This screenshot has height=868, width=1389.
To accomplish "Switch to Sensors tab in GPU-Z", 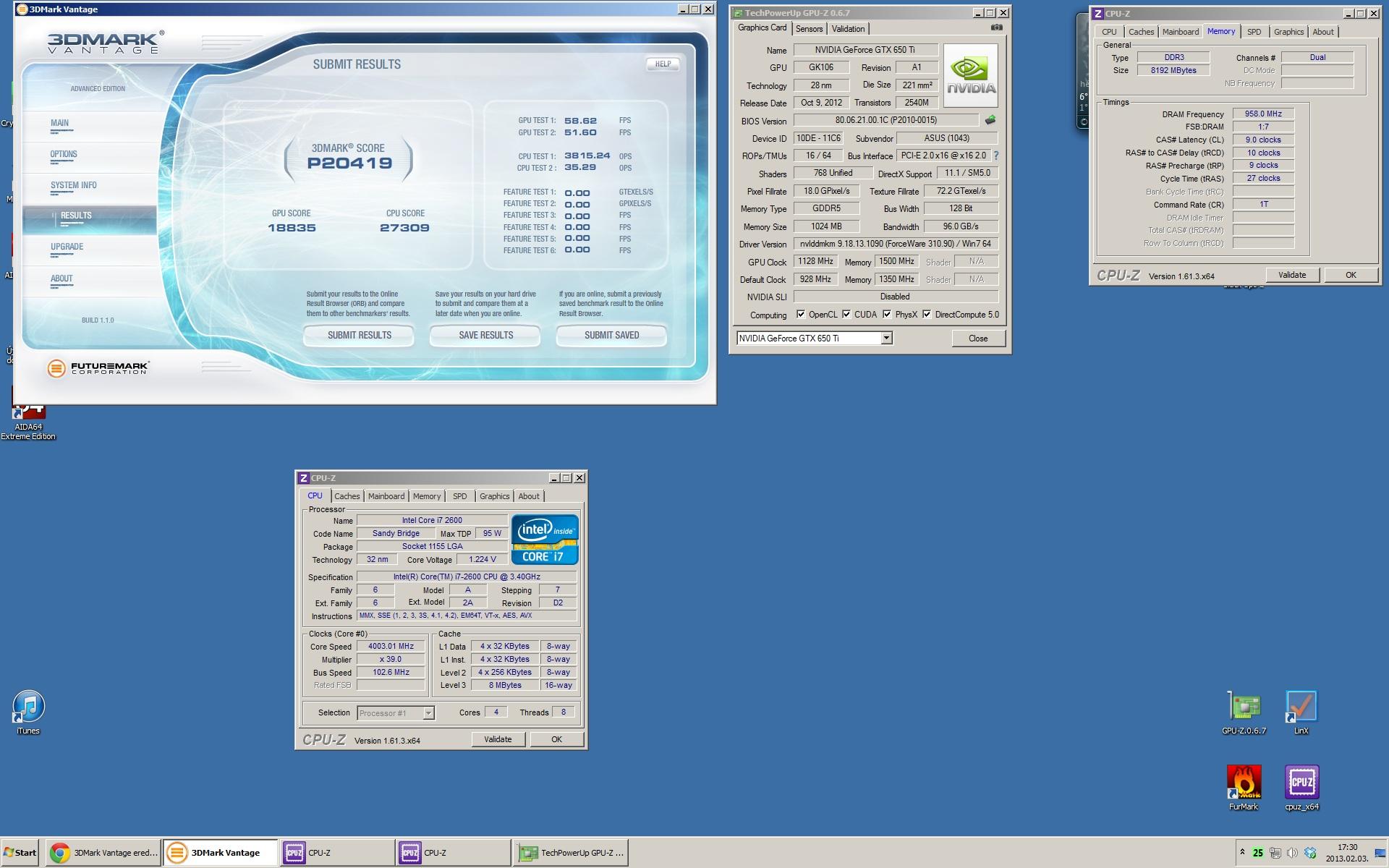I will (809, 29).
